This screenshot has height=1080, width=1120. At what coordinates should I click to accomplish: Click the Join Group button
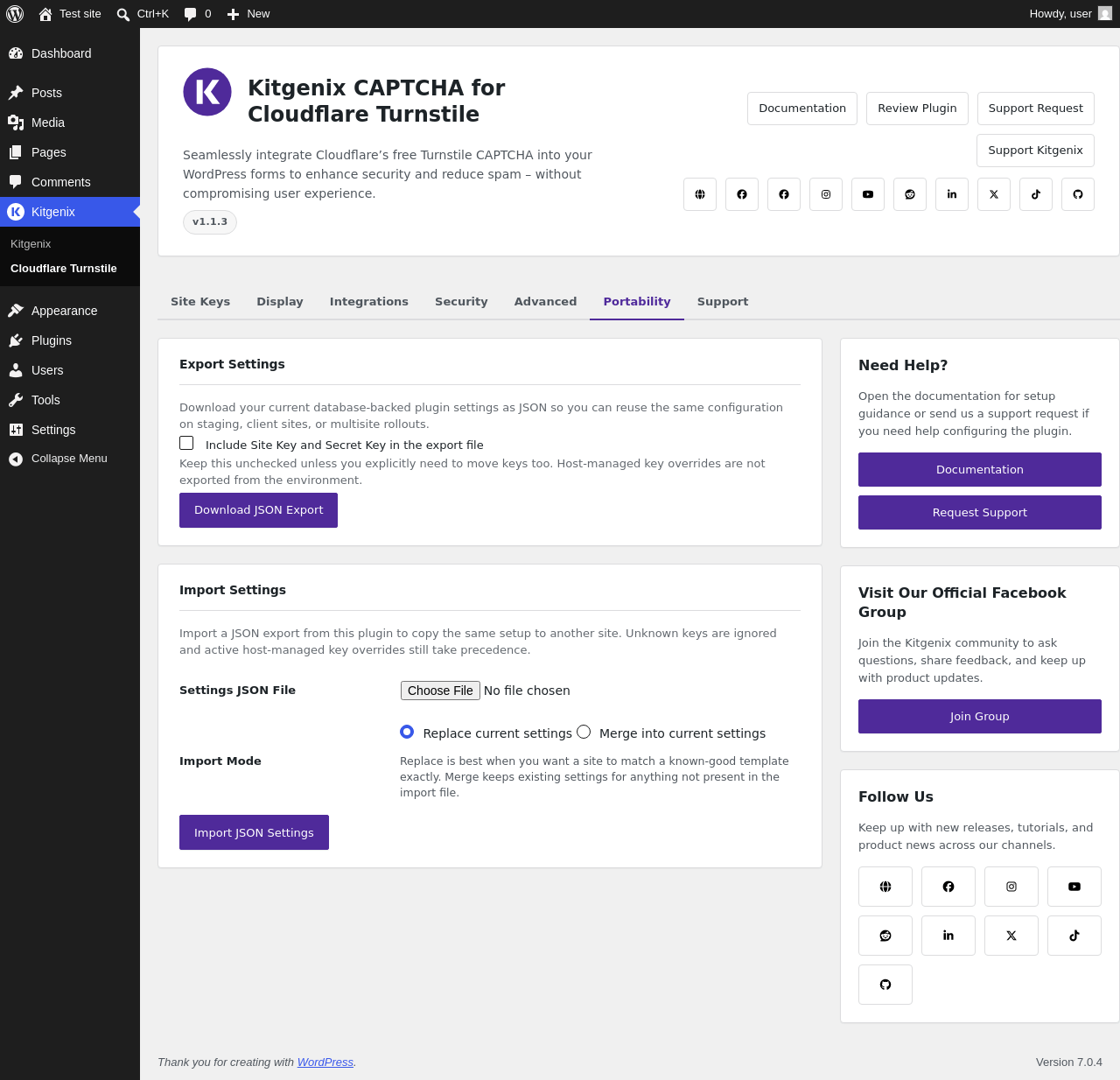[980, 717]
